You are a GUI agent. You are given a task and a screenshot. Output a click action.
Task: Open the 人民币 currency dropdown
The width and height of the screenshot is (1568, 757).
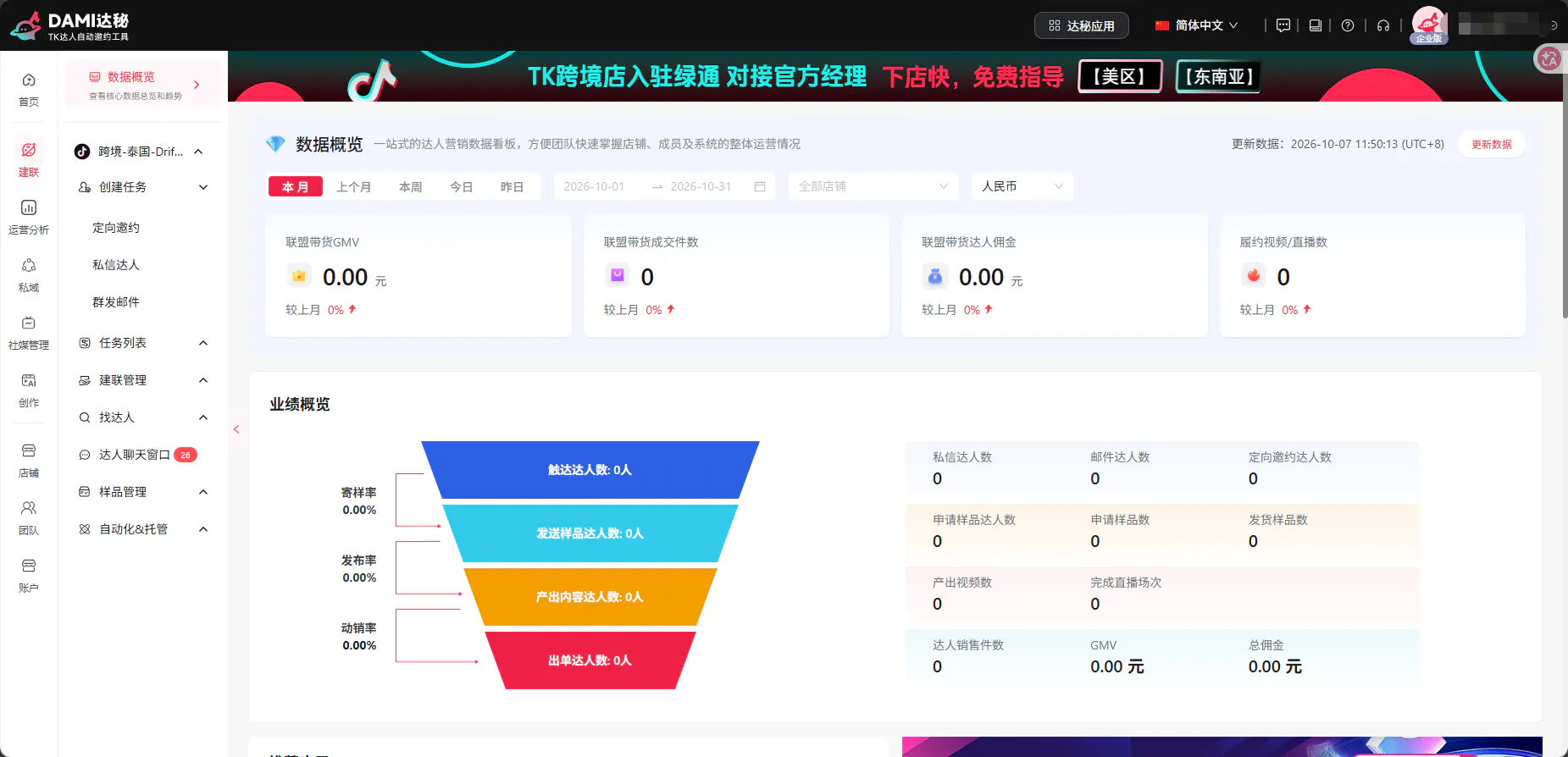click(x=1022, y=186)
